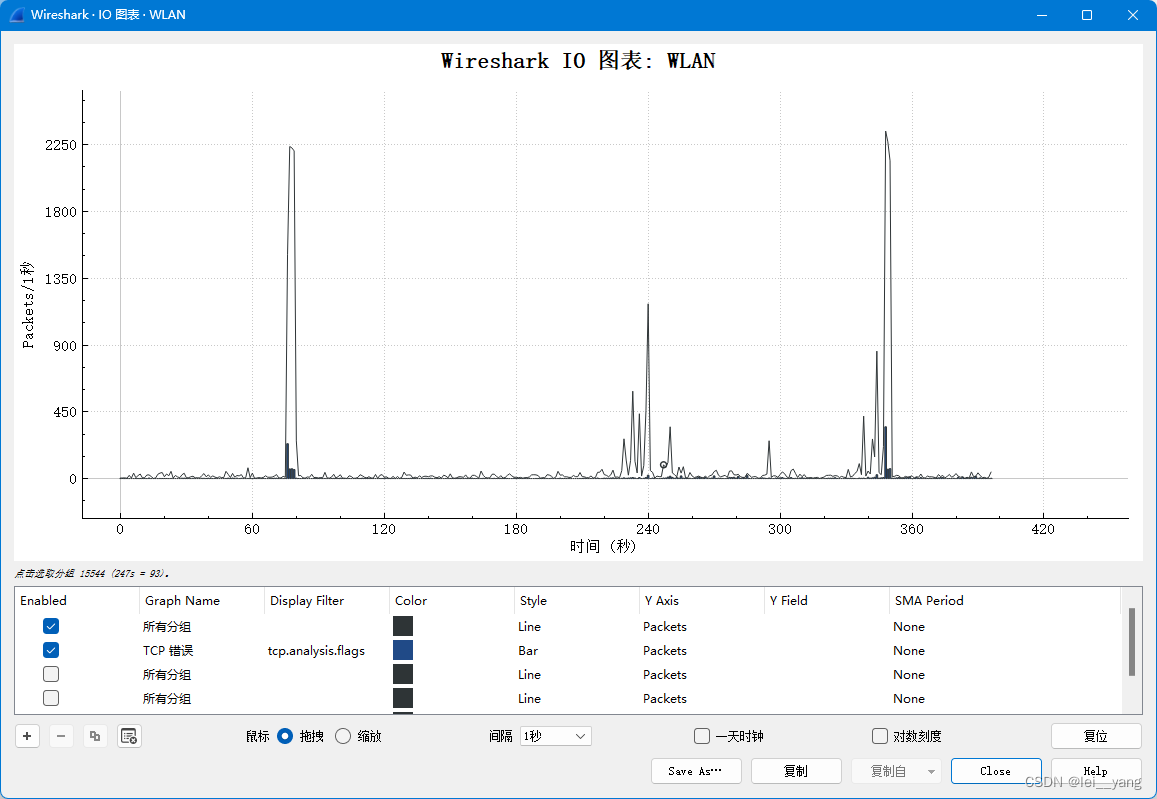Screen dimensions: 1157x799
Task: Uncheck the TCP 错误 graph's enabled box
Action: [51, 650]
